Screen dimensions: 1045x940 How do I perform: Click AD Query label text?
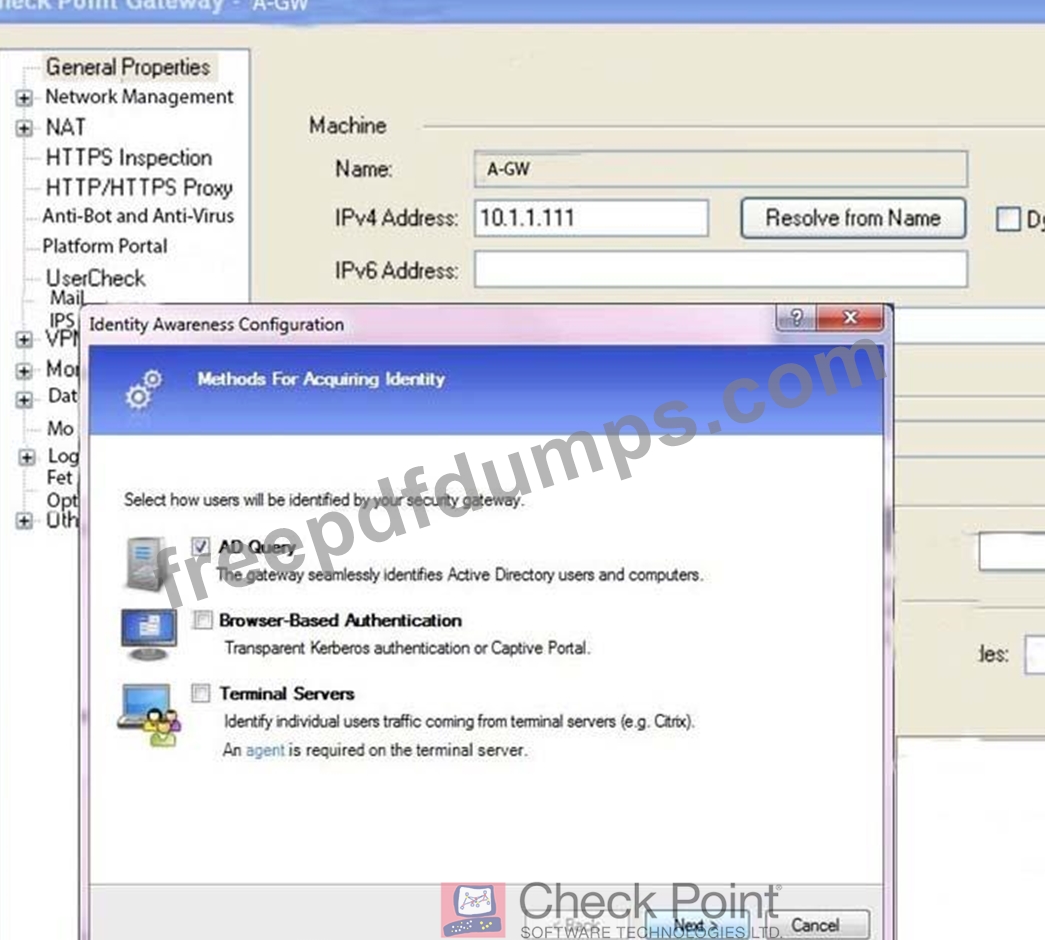click(257, 547)
